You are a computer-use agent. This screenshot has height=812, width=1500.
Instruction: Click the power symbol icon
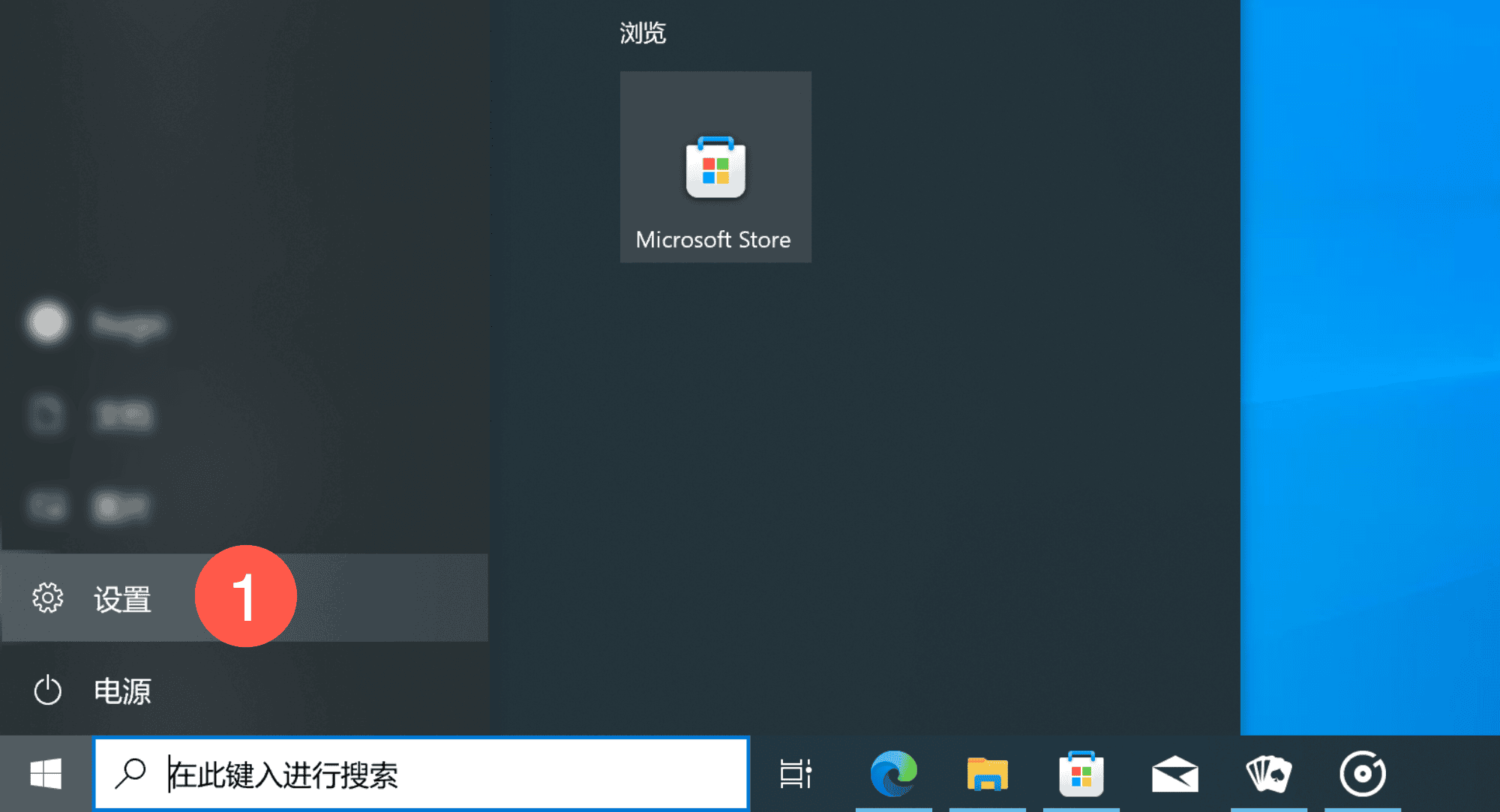point(47,691)
